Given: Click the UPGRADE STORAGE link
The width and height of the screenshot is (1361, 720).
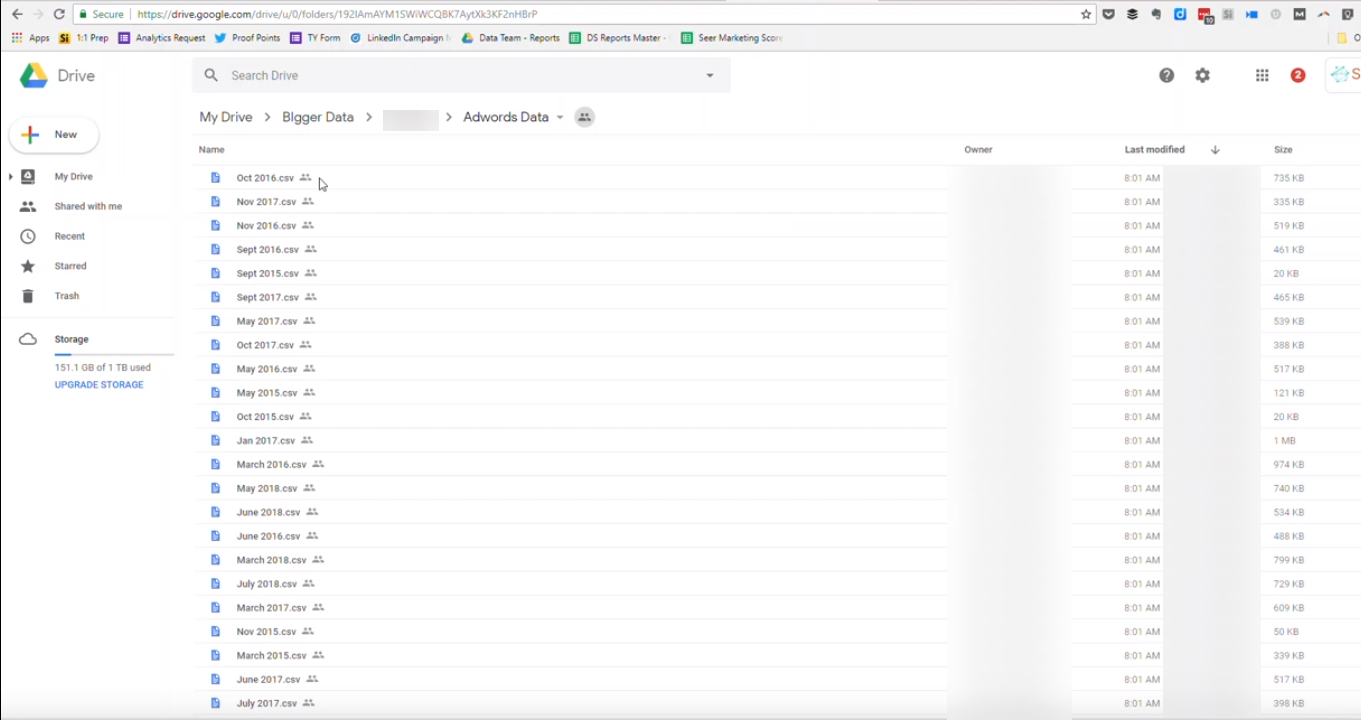Looking at the screenshot, I should coord(99,385).
